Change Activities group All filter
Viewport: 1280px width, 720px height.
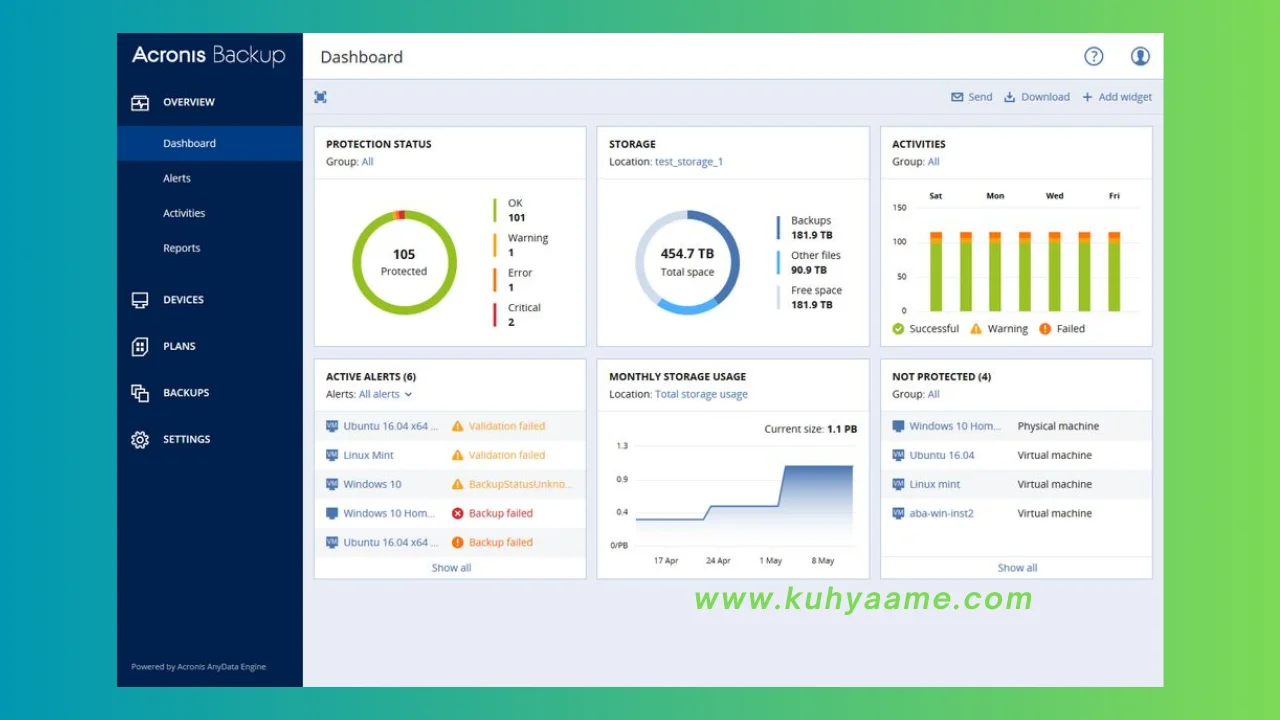coord(933,162)
